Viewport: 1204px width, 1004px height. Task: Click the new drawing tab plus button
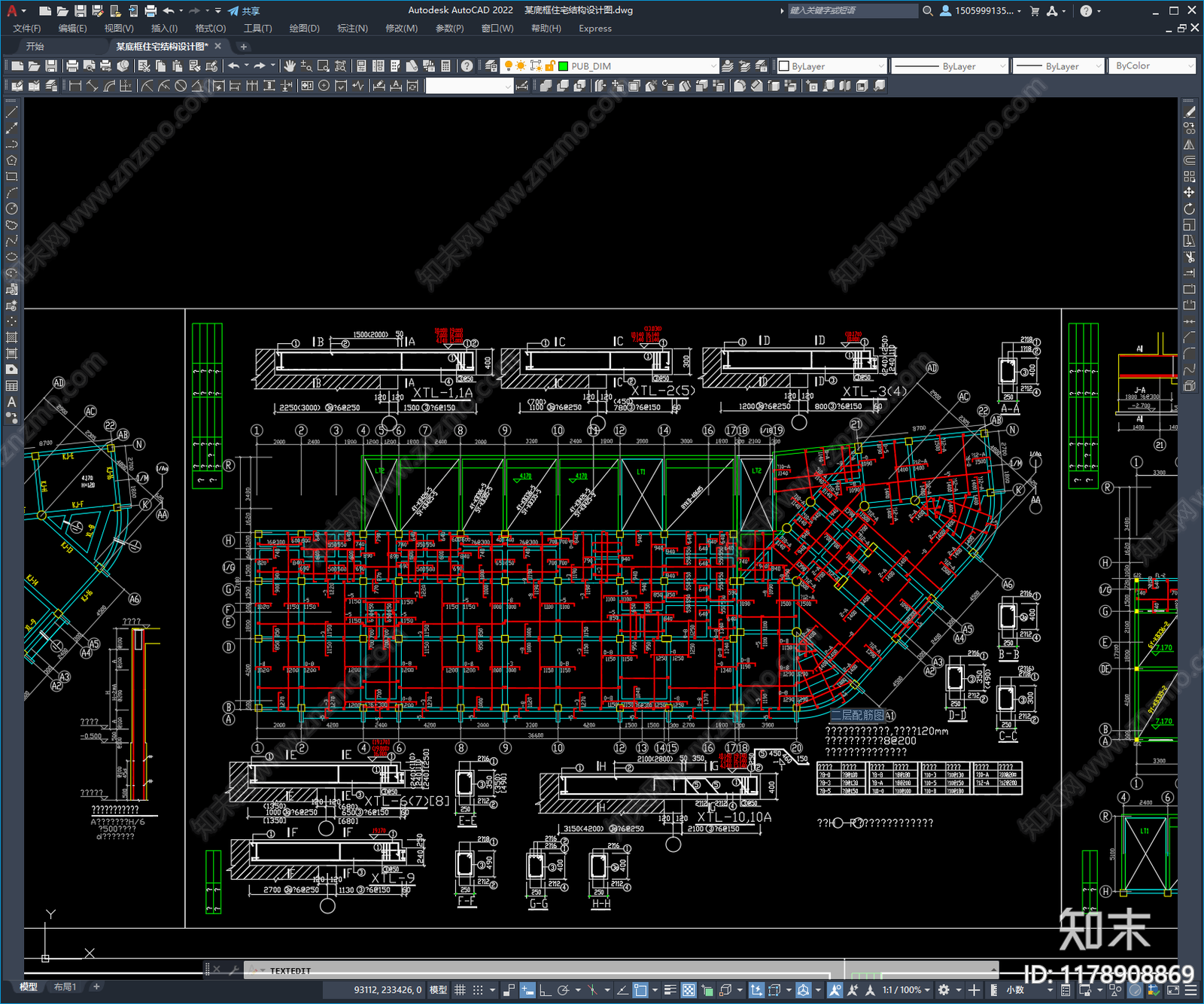click(x=243, y=47)
